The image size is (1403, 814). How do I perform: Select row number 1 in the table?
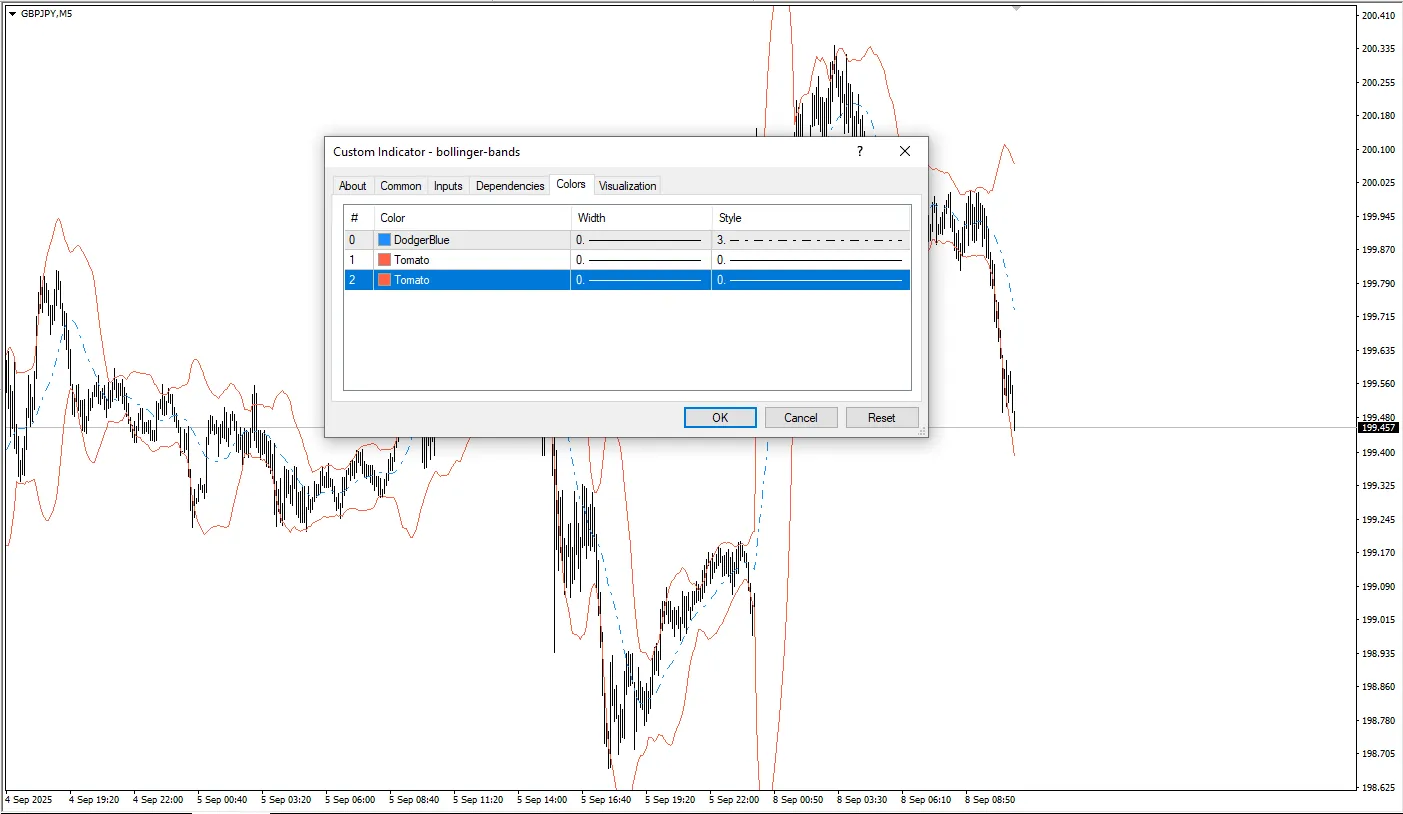point(352,260)
